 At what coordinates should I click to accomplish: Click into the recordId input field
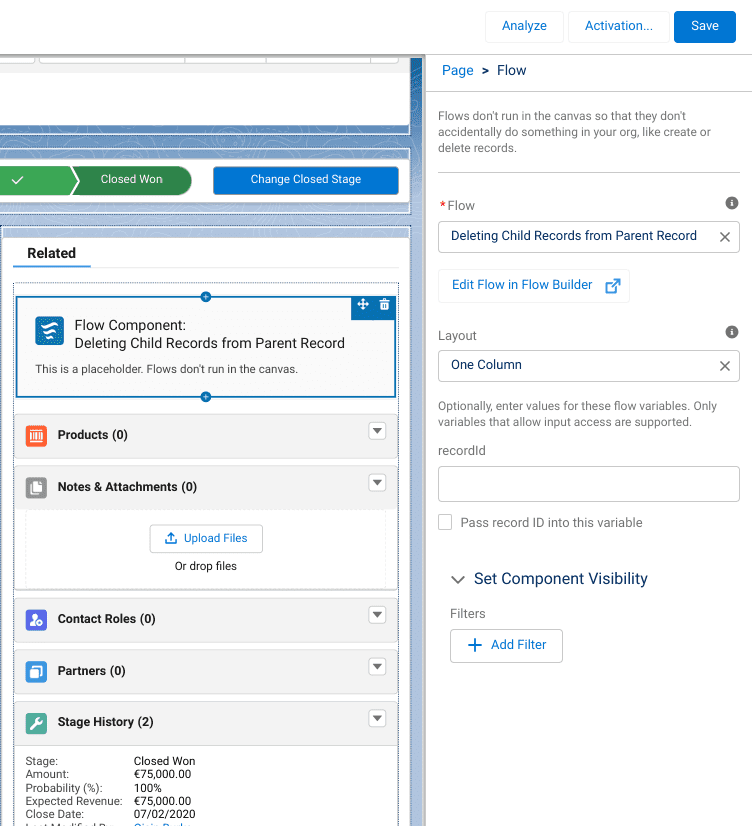click(588, 484)
